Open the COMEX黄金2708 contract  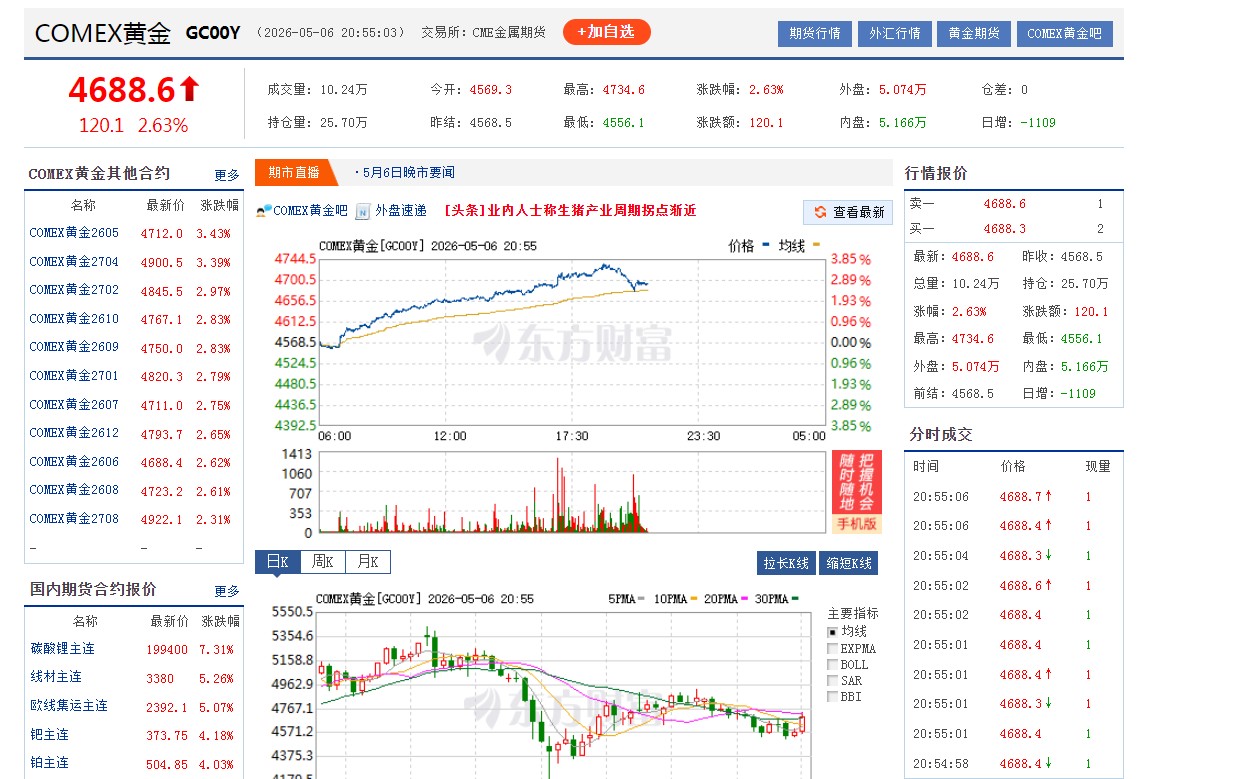tap(74, 519)
